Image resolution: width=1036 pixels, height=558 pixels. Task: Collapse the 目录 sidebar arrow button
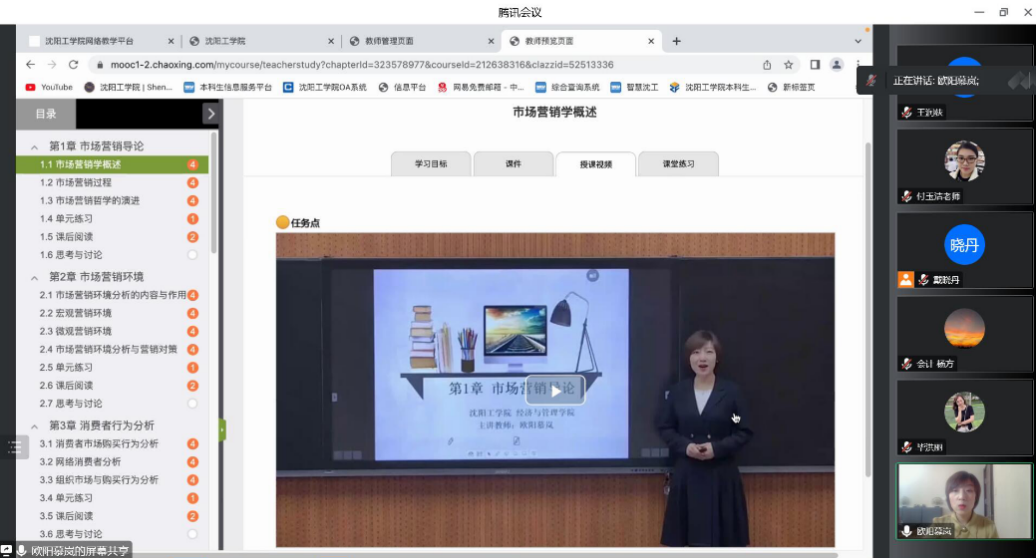point(210,114)
